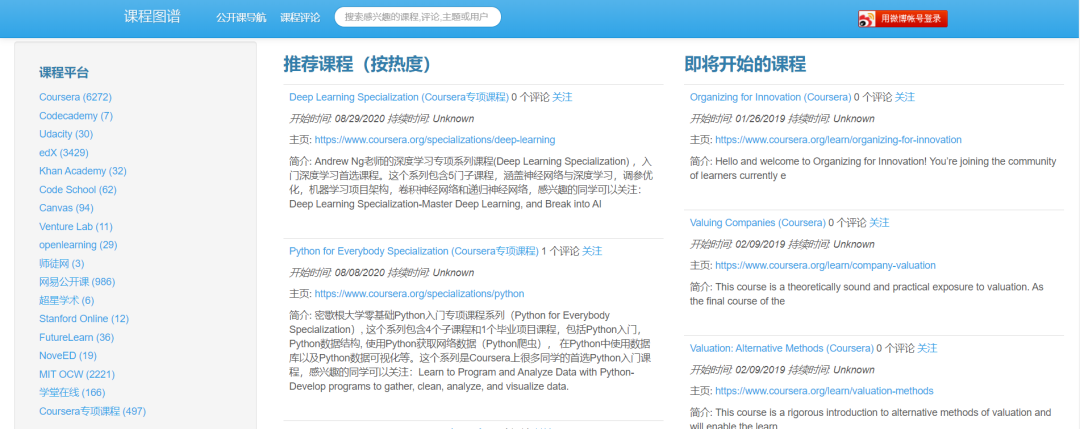Viewport: 1080px width, 429px height.
Task: Open Stanford Online (12) platform link
Action: (84, 319)
